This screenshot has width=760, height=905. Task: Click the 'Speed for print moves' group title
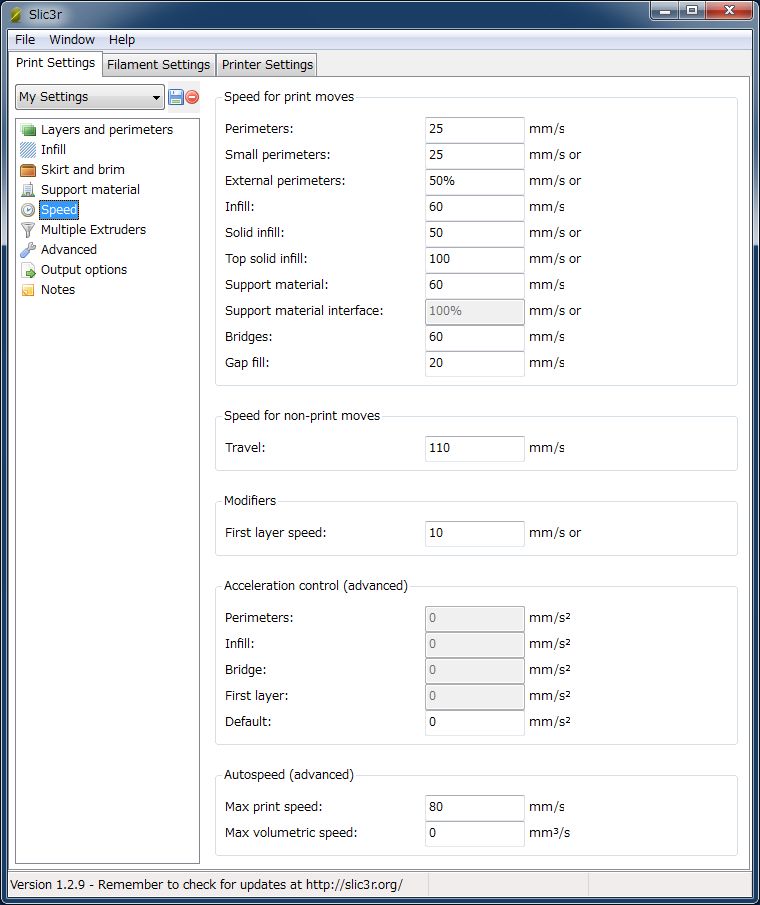[289, 97]
